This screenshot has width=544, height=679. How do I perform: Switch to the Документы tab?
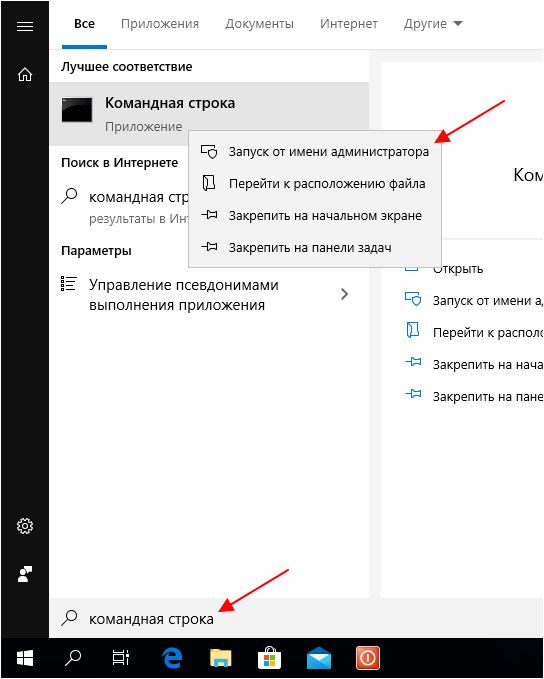[x=259, y=24]
